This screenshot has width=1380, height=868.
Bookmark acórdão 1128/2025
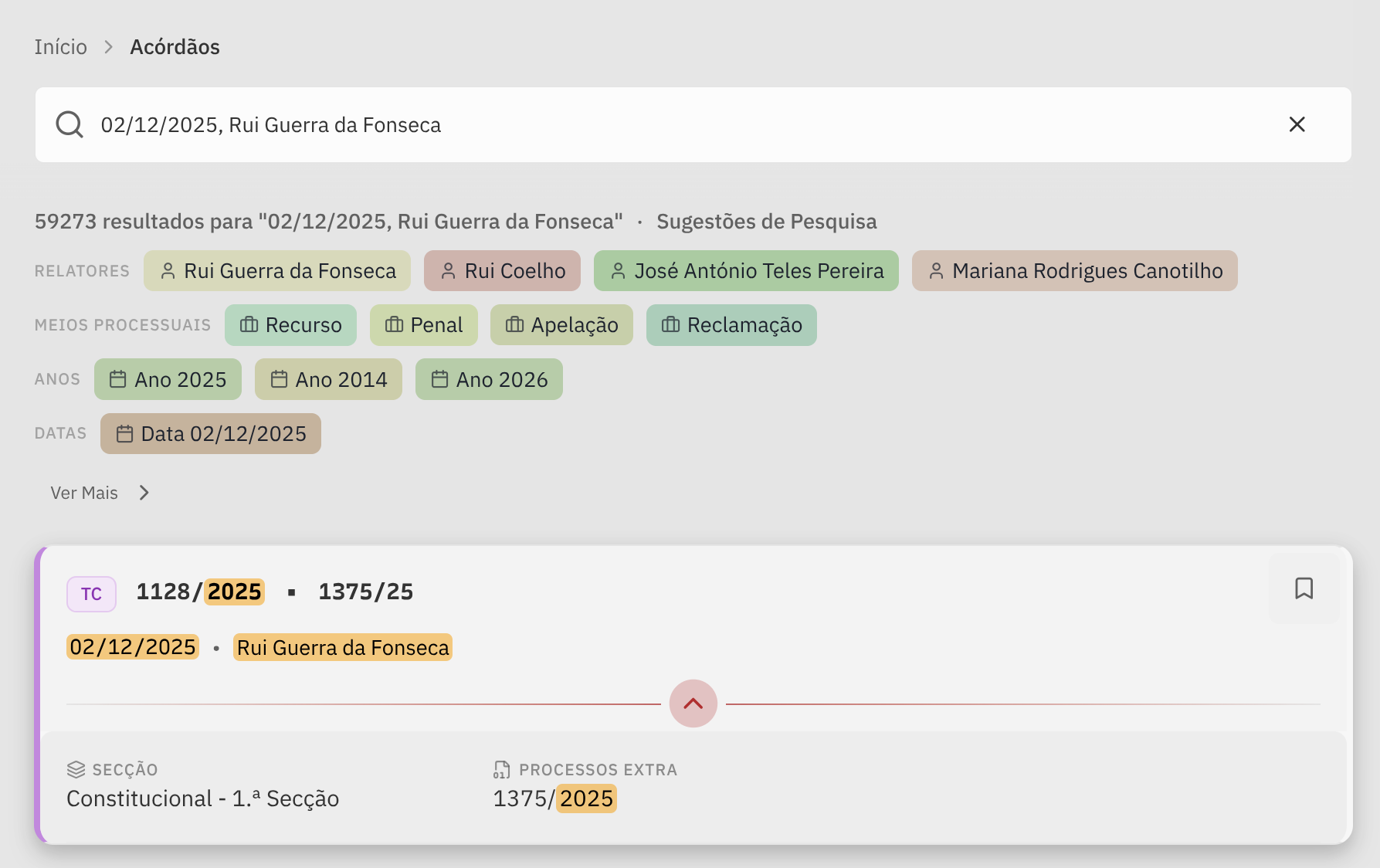click(1304, 588)
